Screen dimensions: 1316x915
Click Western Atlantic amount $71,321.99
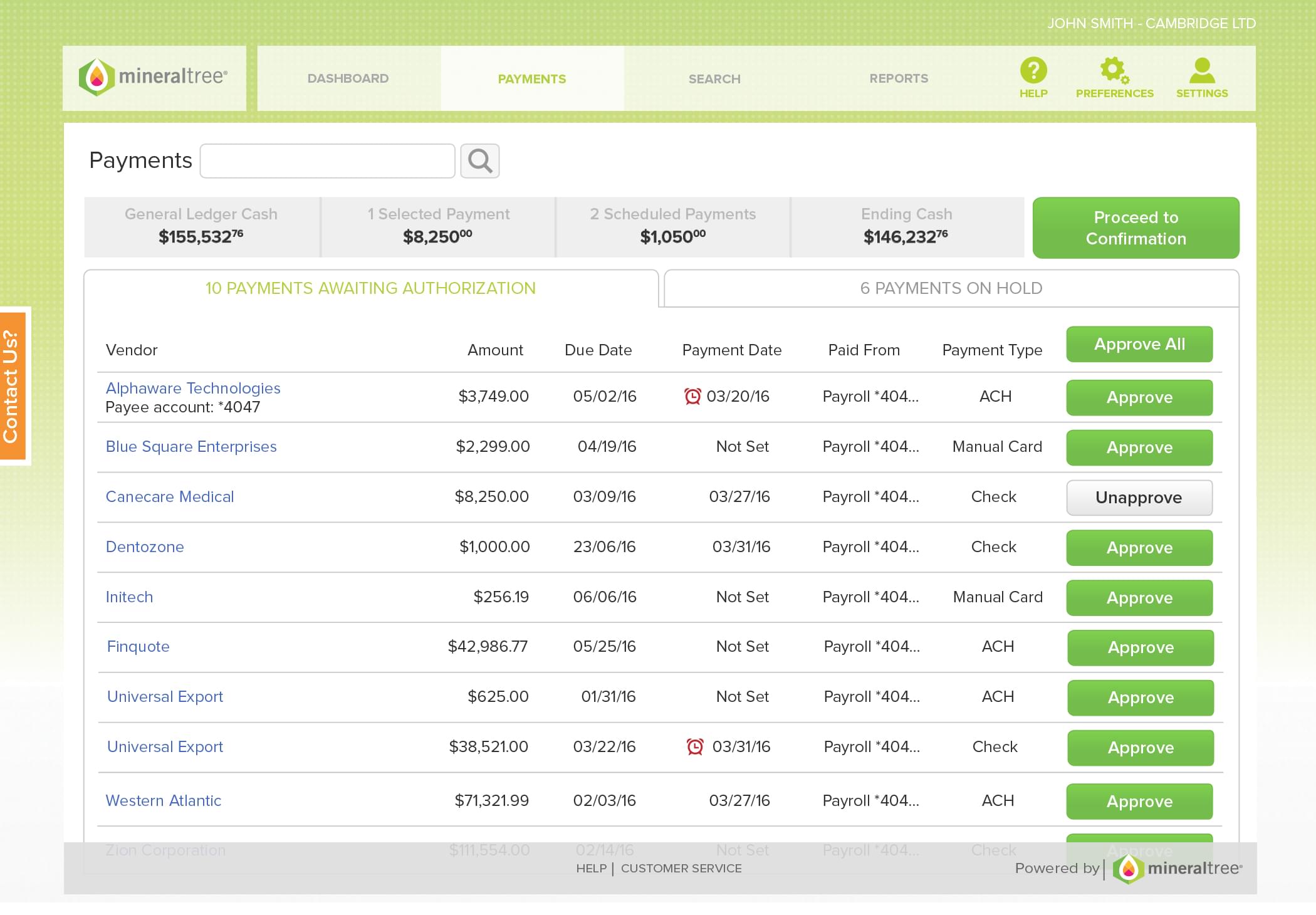(492, 800)
